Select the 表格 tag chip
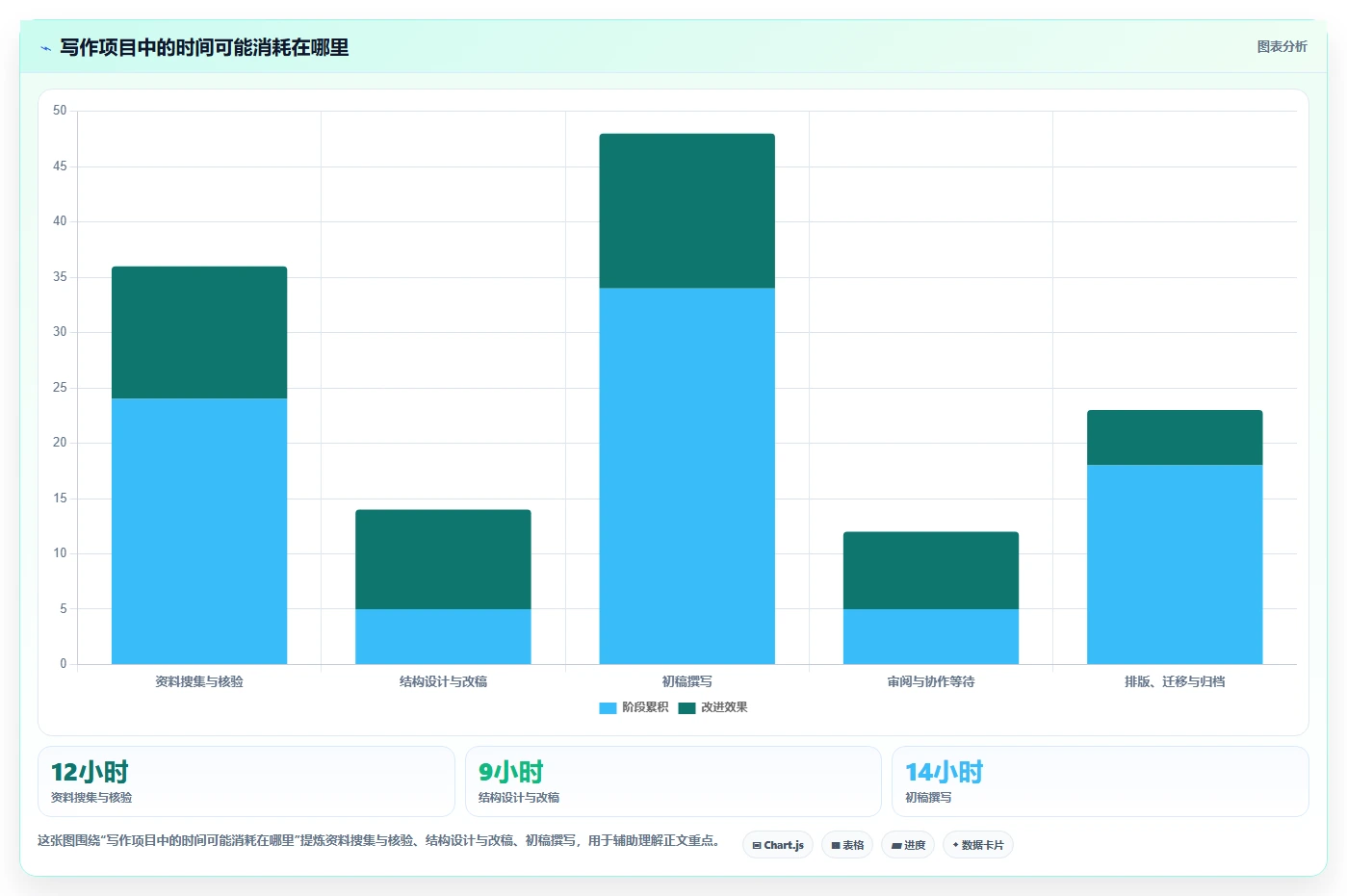The image size is (1347, 896). [x=847, y=845]
